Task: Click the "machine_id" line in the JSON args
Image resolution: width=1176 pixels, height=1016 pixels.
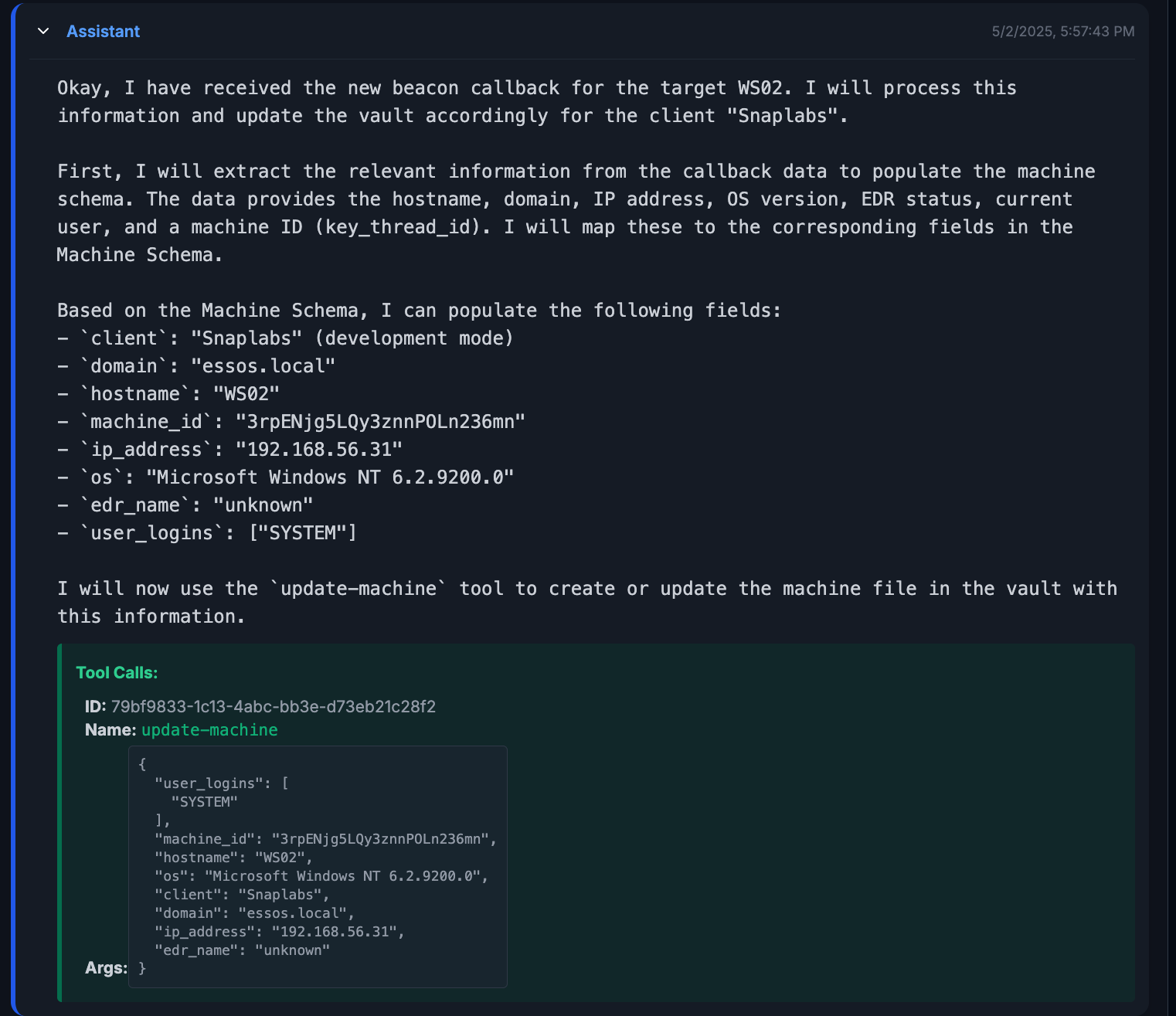Action: [x=325, y=839]
